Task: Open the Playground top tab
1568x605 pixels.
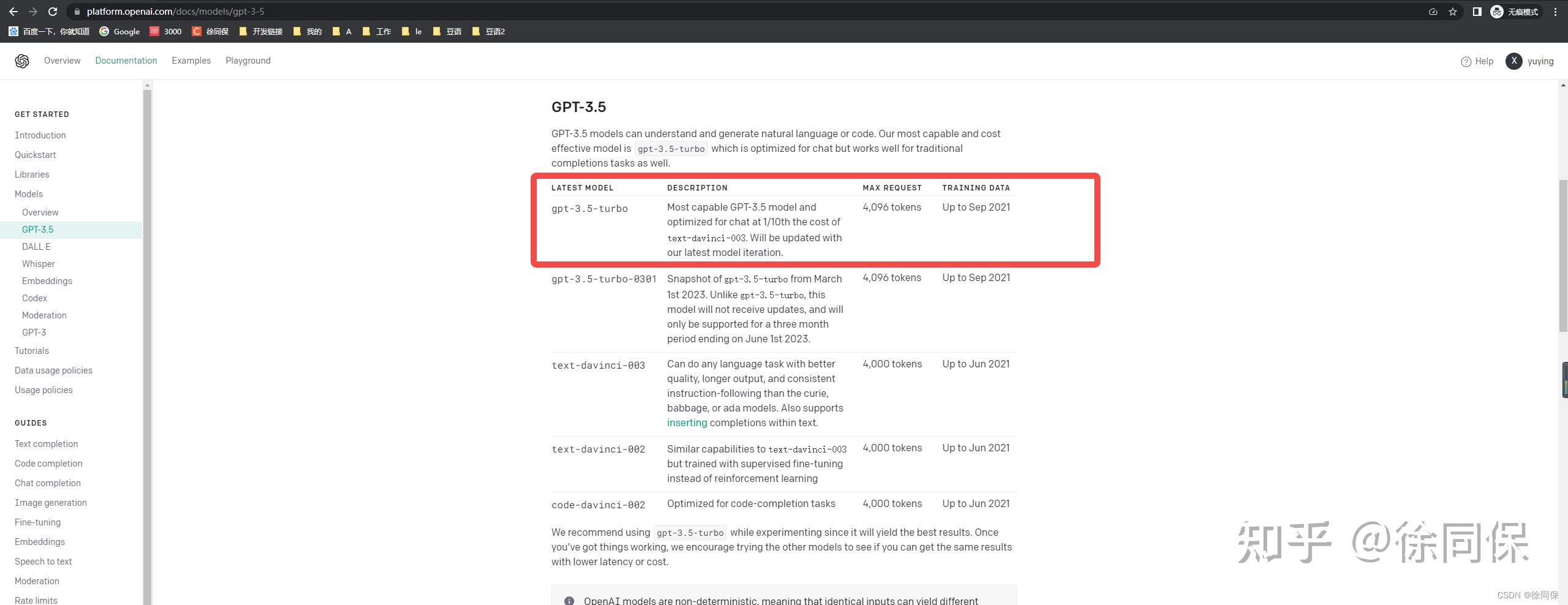Action: (x=248, y=61)
